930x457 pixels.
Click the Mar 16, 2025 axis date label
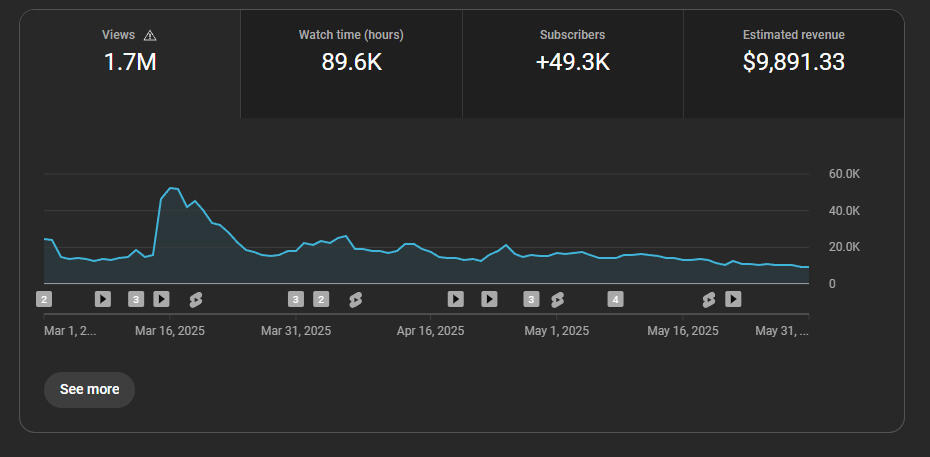(169, 331)
